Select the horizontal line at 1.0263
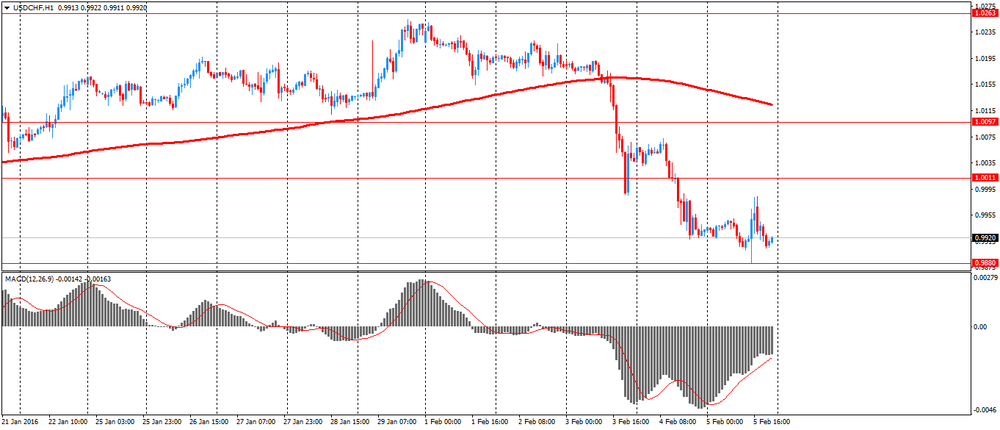1000x430 pixels. 485,12
